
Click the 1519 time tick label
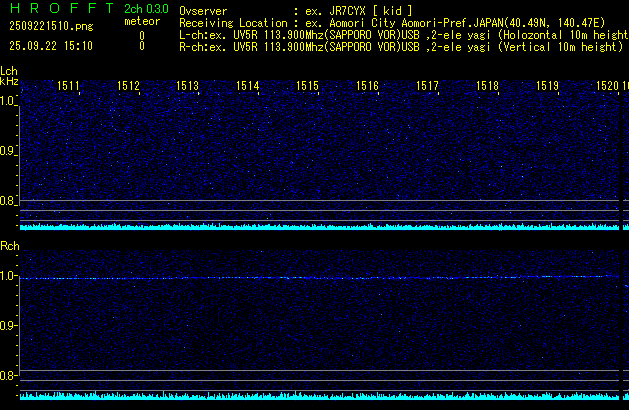tap(547, 87)
